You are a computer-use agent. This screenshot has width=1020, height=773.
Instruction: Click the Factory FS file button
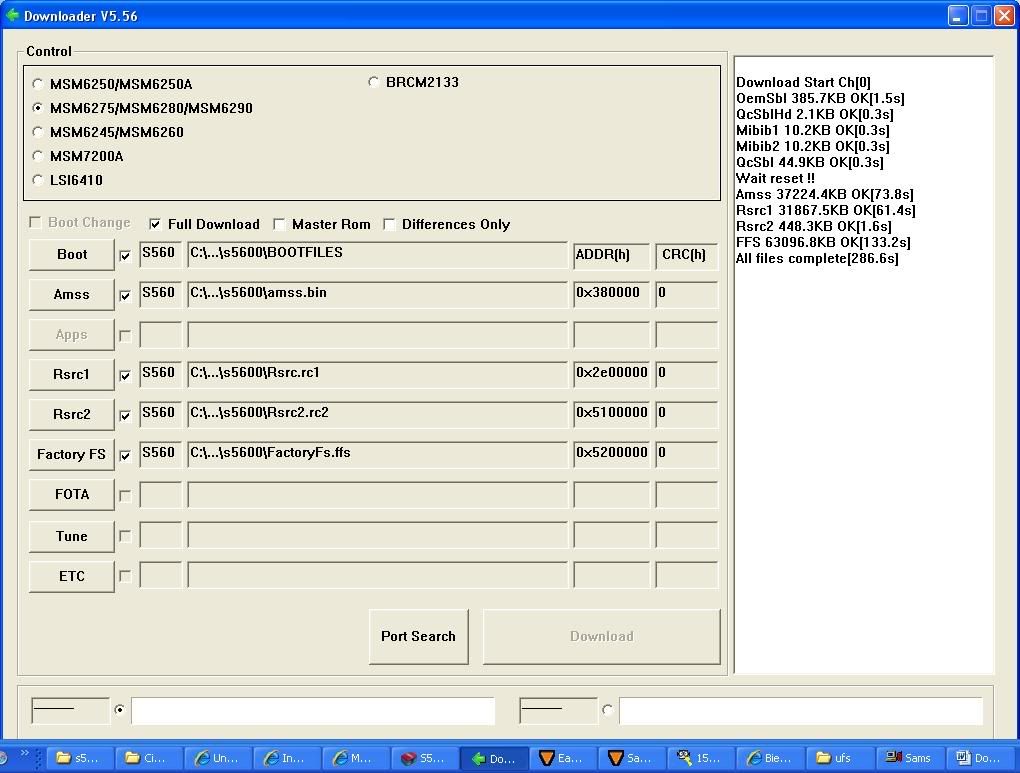(71, 454)
